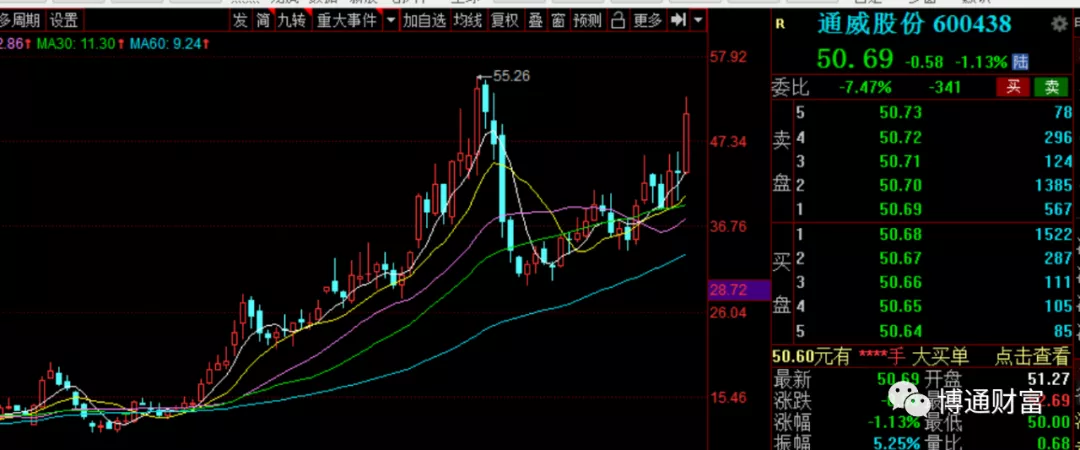Click the 55.26 high price label

pyautogui.click(x=511, y=76)
